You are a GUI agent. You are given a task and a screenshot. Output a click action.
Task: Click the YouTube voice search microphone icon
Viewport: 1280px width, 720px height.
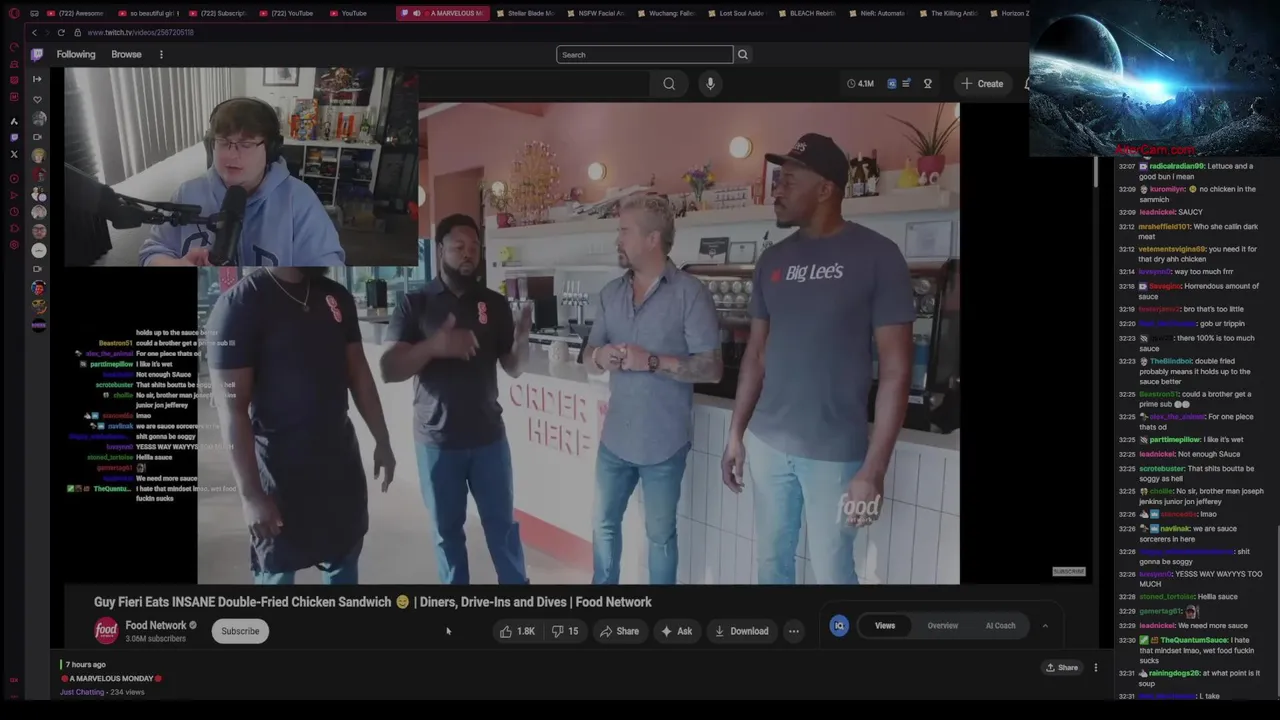(710, 84)
